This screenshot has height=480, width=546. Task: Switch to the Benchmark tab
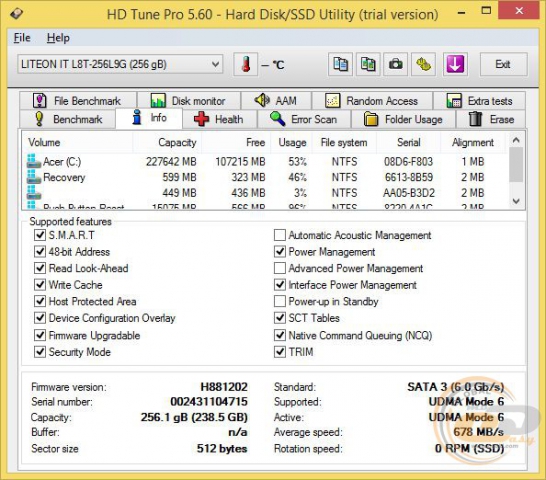pyautogui.click(x=68, y=119)
